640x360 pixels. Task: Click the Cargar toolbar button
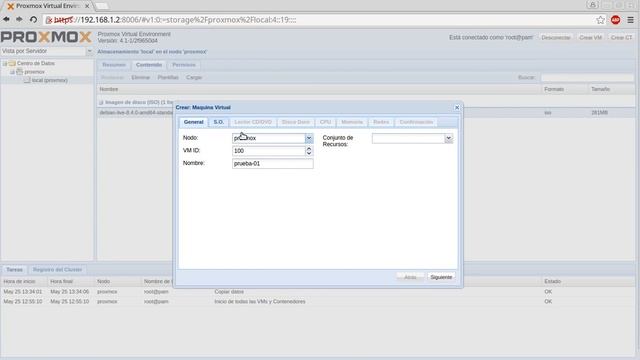click(x=194, y=77)
